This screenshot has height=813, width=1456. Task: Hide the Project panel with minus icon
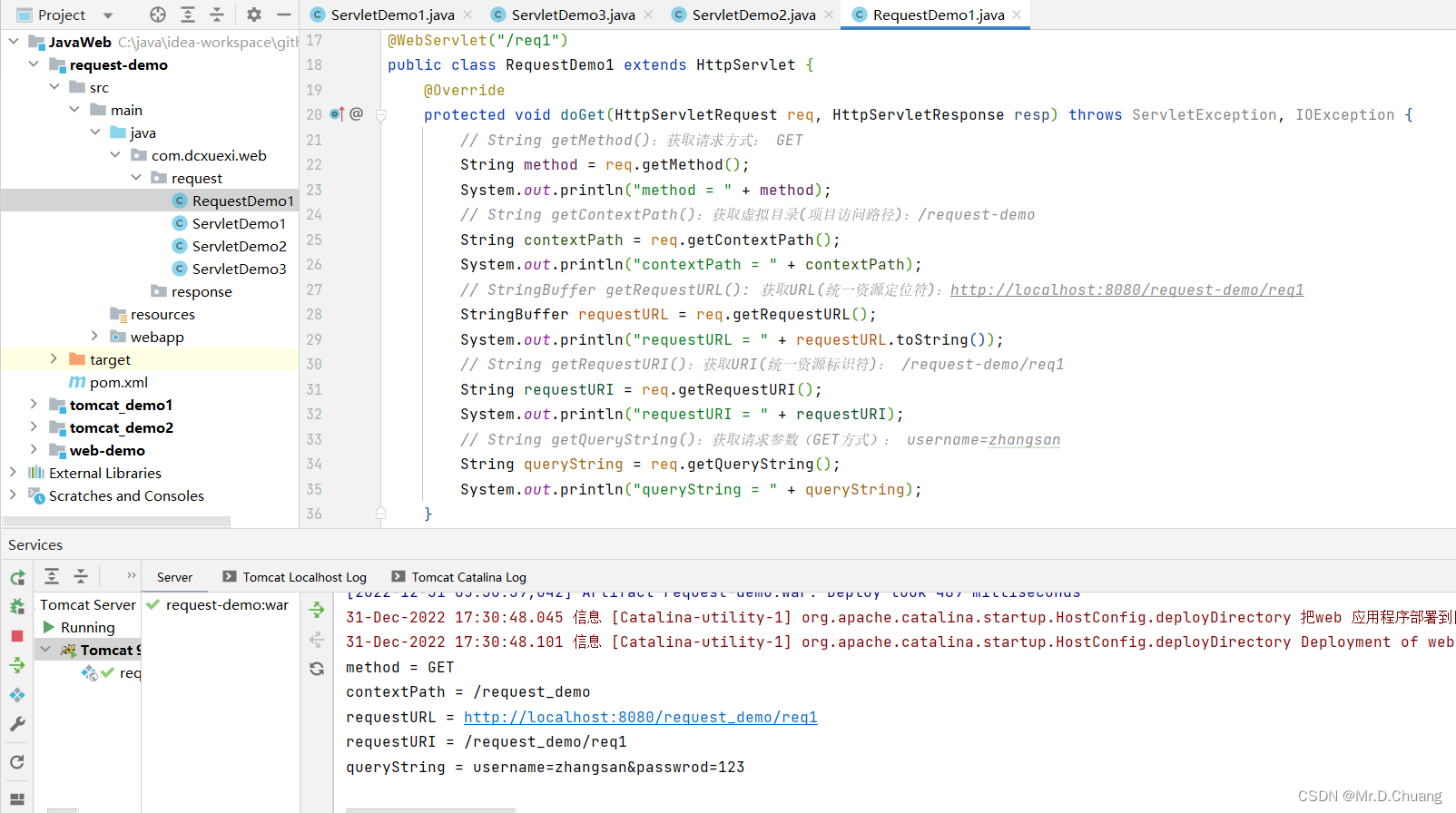point(284,15)
